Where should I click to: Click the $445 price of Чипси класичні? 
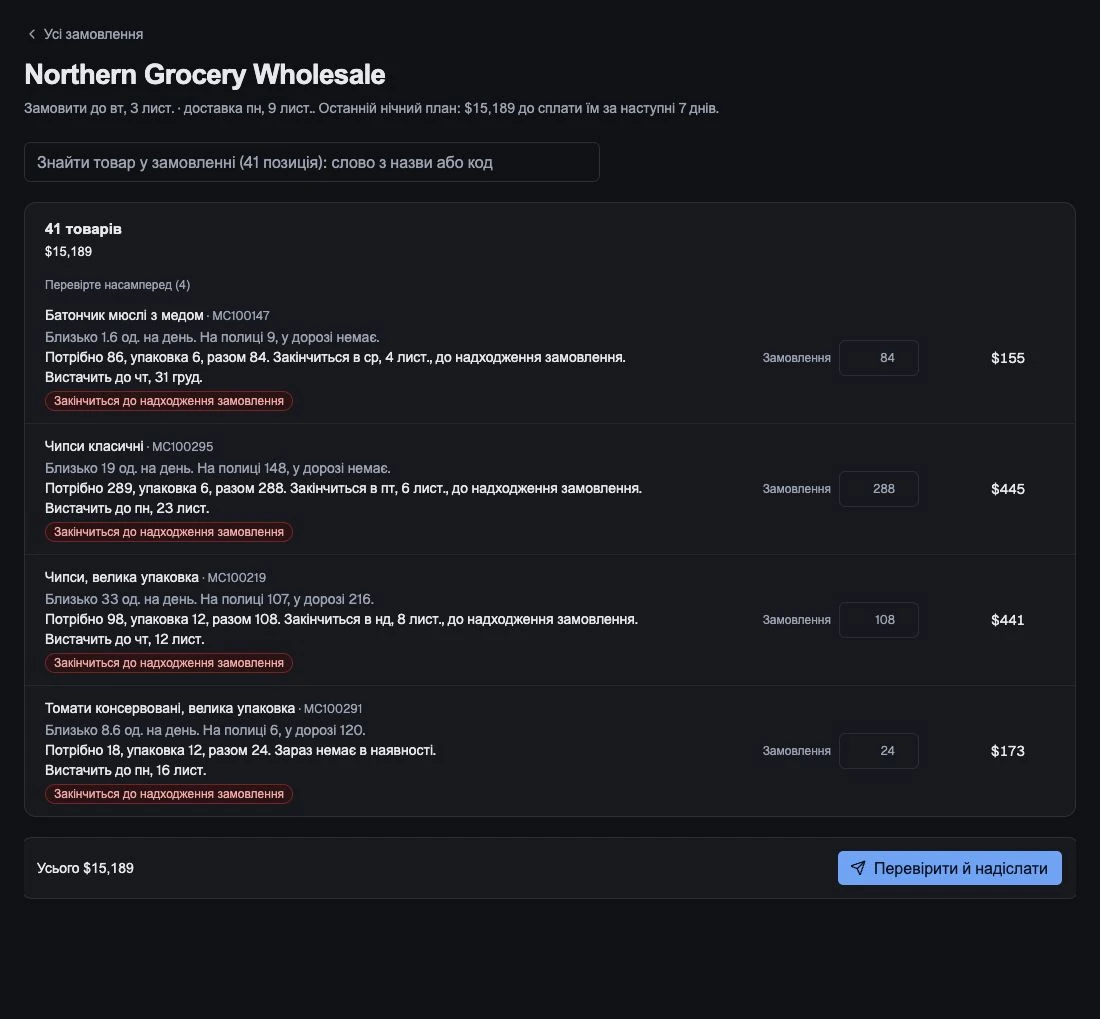pos(1007,489)
